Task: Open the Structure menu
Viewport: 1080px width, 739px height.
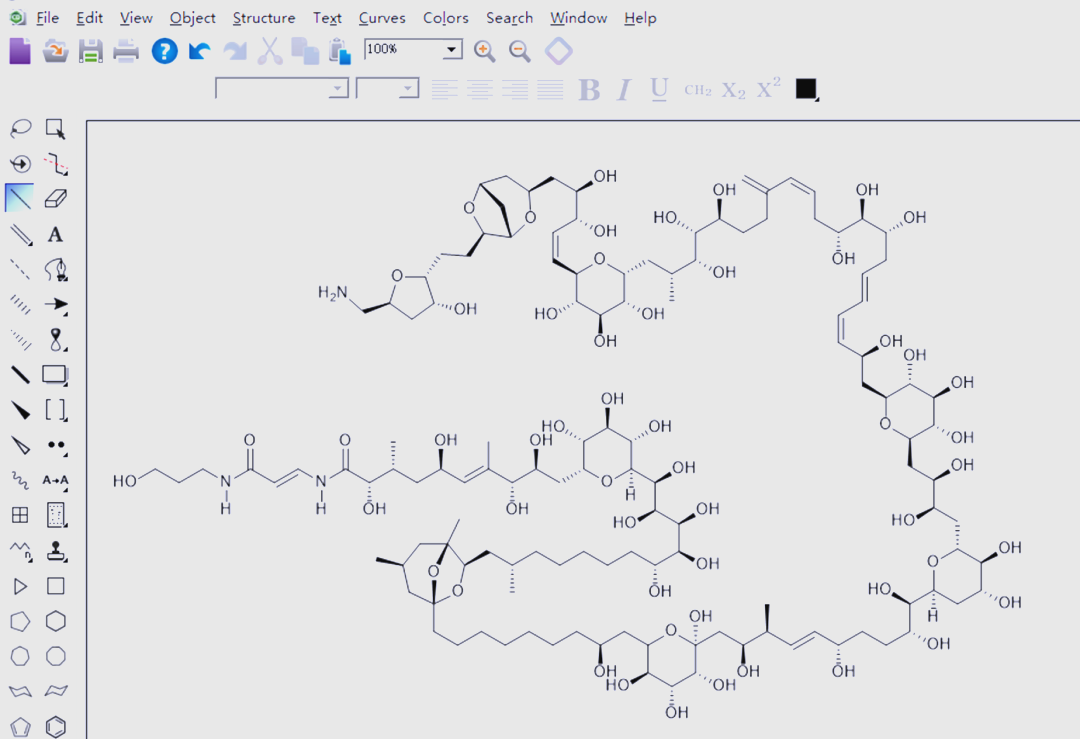Action: [263, 18]
